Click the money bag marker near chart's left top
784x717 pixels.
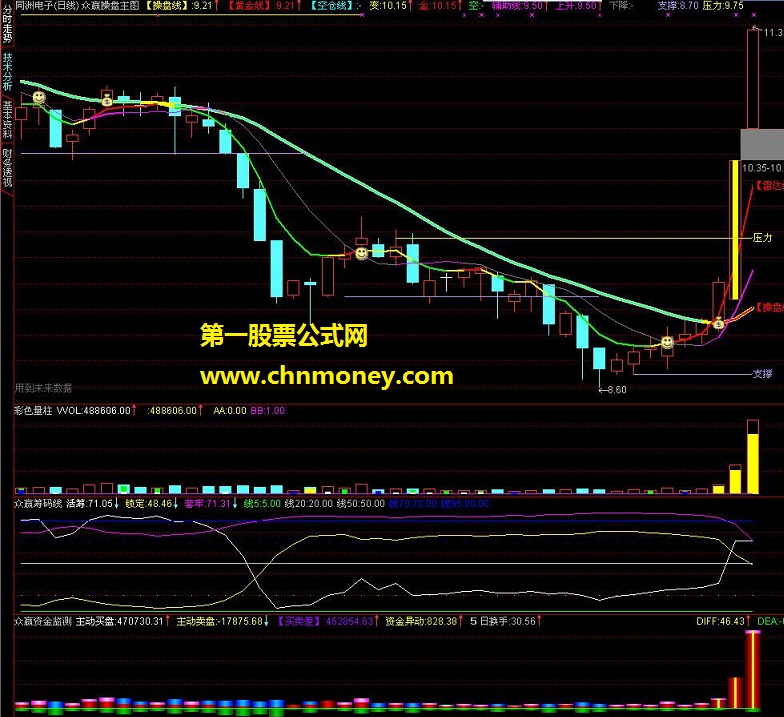point(107,100)
